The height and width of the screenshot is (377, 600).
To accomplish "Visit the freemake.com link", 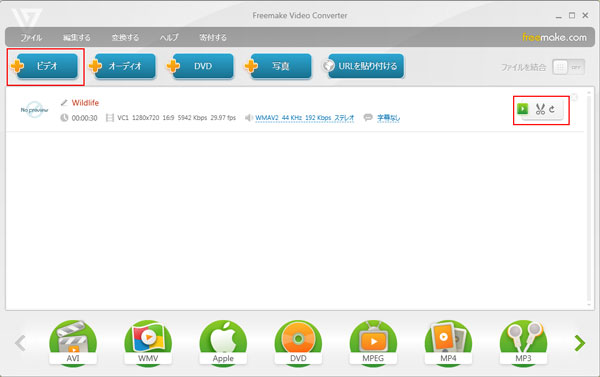I will [x=554, y=37].
